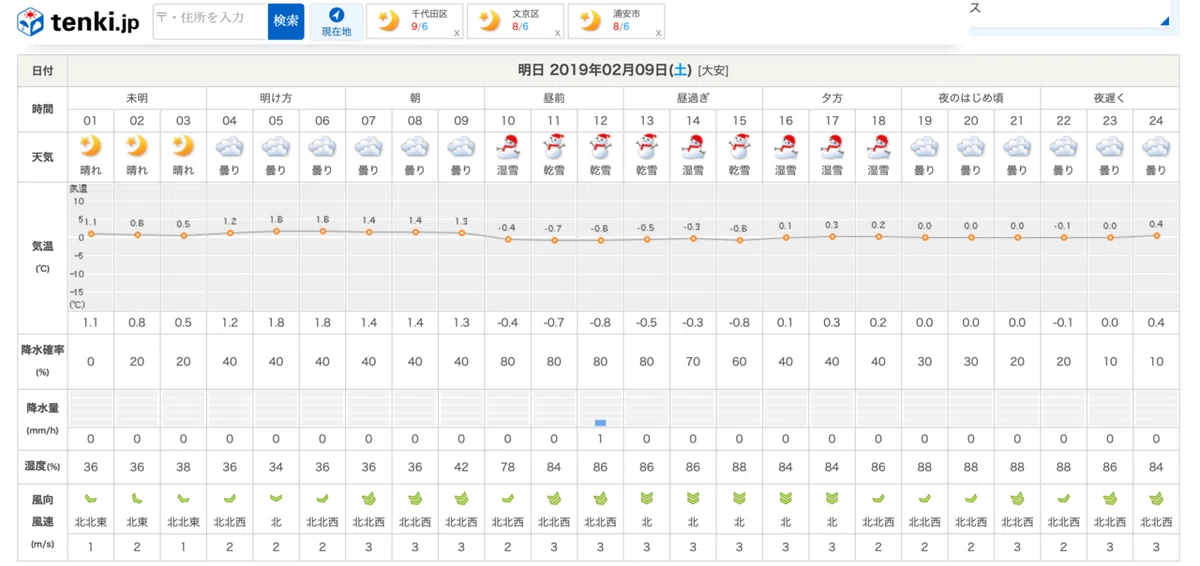Click the snowman wet-snow icon at hour 10
The image size is (1200, 566).
508,146
